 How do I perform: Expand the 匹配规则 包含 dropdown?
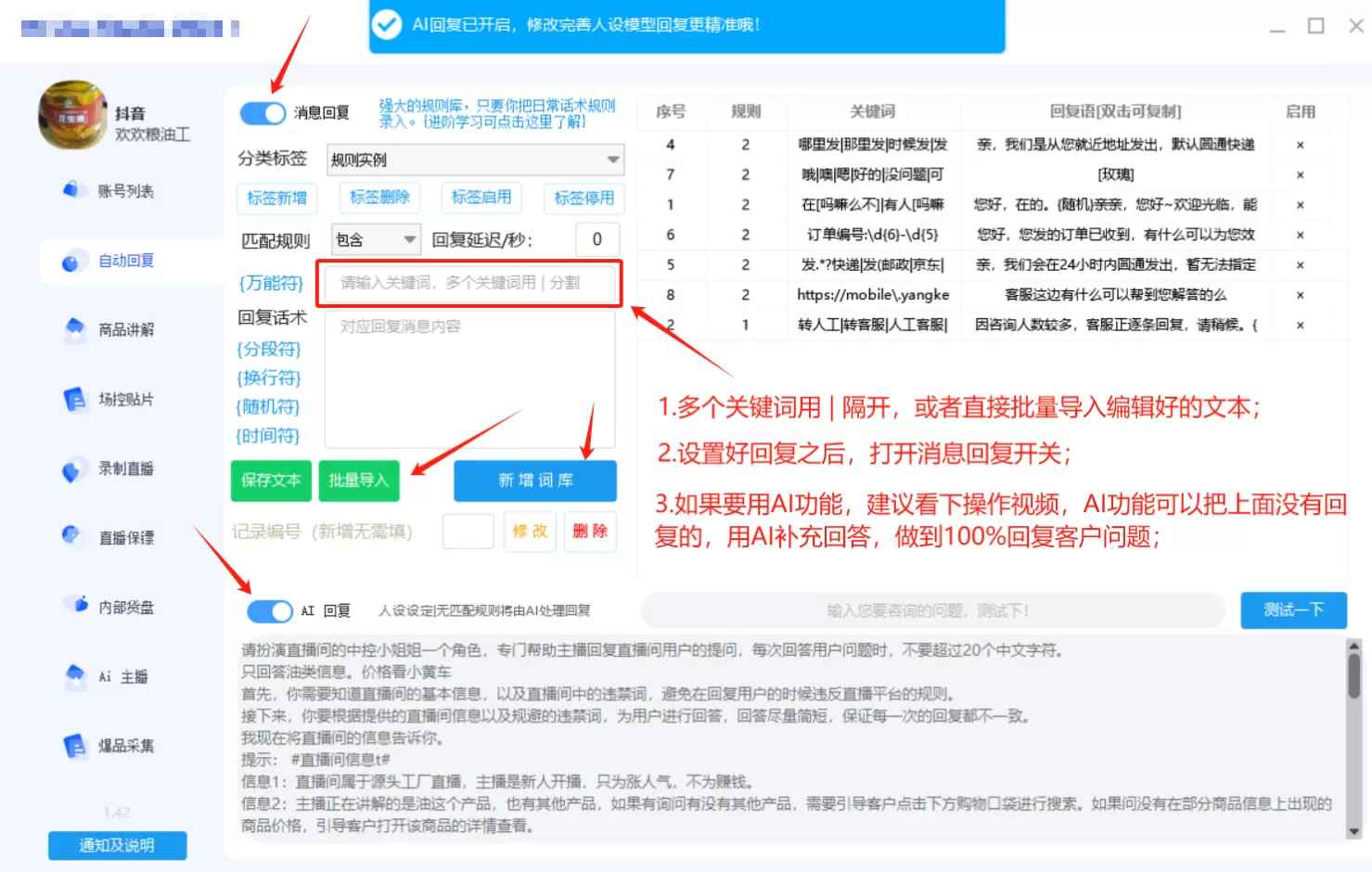(x=376, y=240)
